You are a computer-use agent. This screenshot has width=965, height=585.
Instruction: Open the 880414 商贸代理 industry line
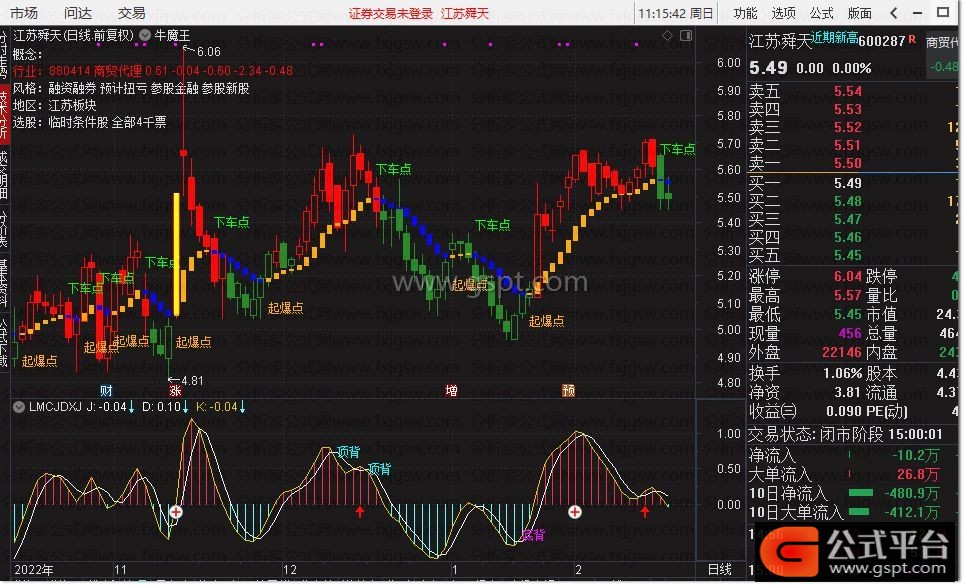coord(153,71)
